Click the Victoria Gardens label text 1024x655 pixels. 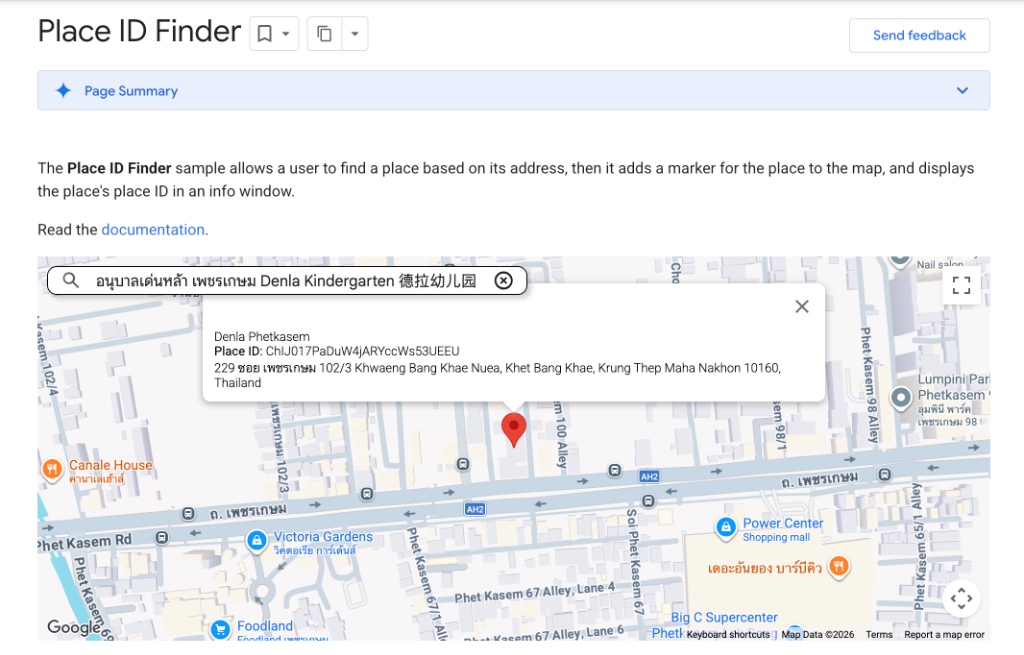tap(323, 537)
